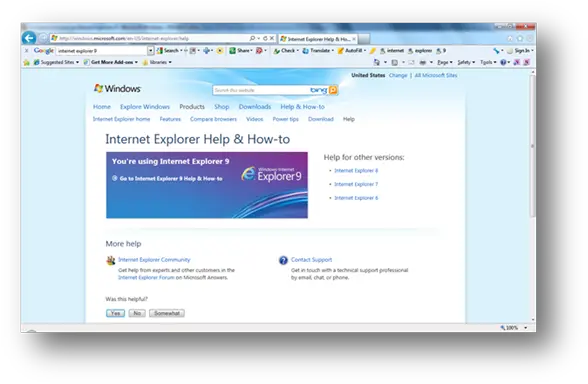Click the Feeds icon on the command bar

394,62
